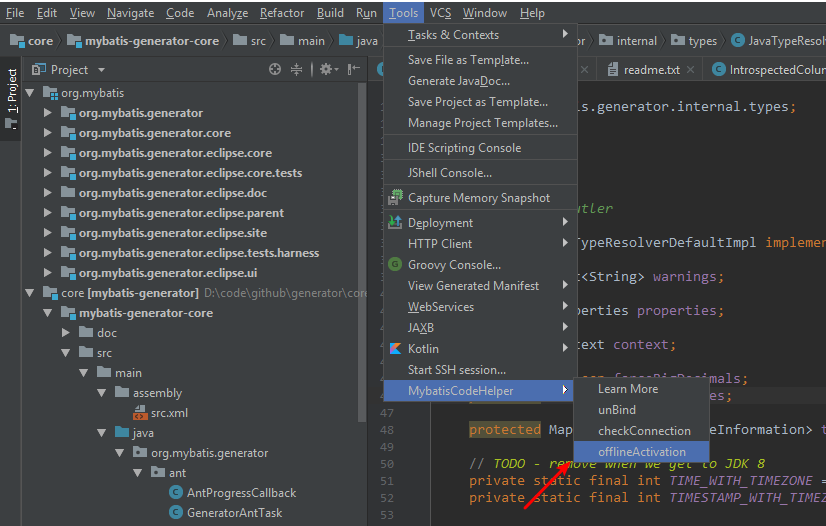The width and height of the screenshot is (826, 526).
Task: Click the locate-in-project target icon
Action: (x=274, y=69)
